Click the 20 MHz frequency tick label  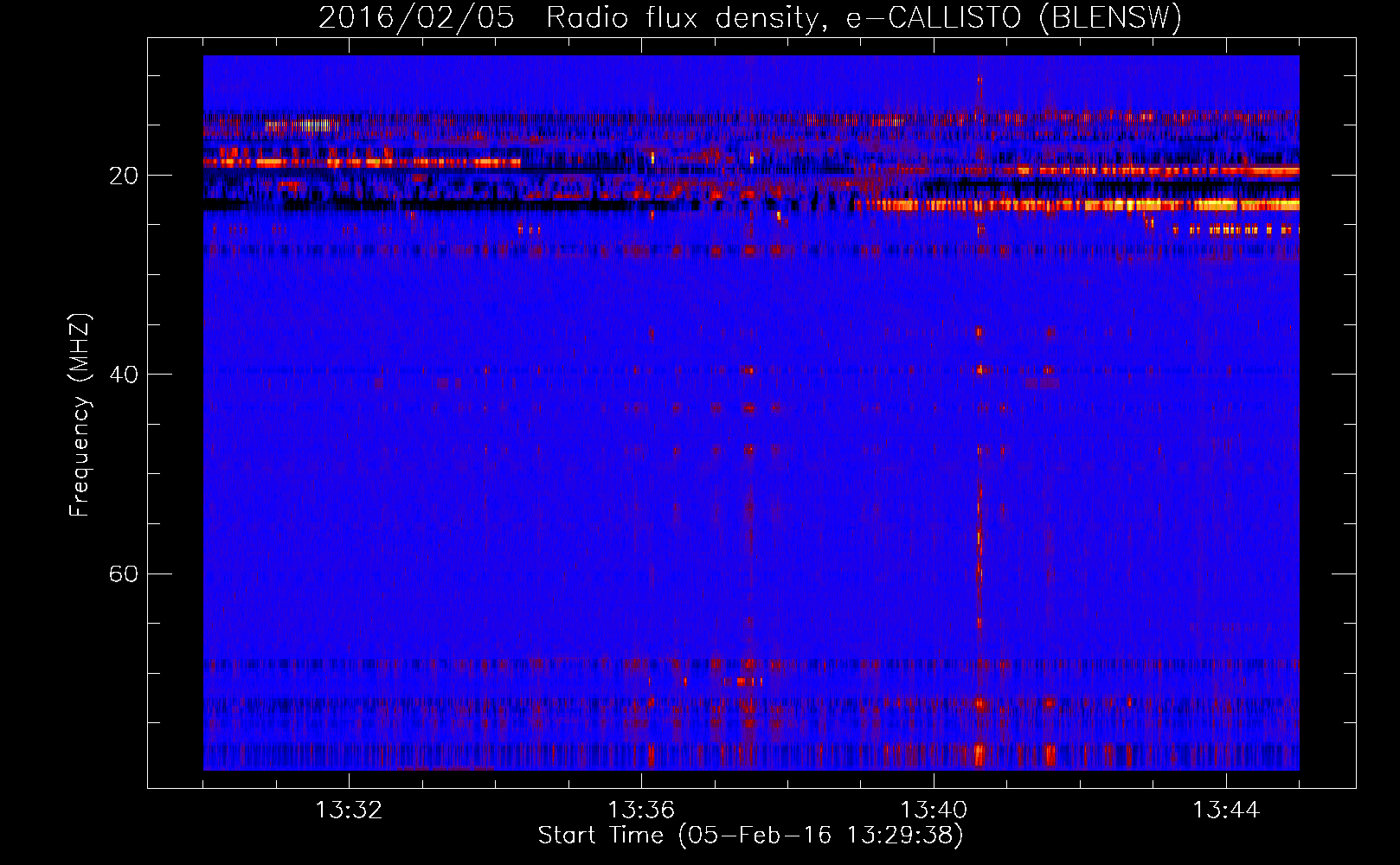point(124,176)
